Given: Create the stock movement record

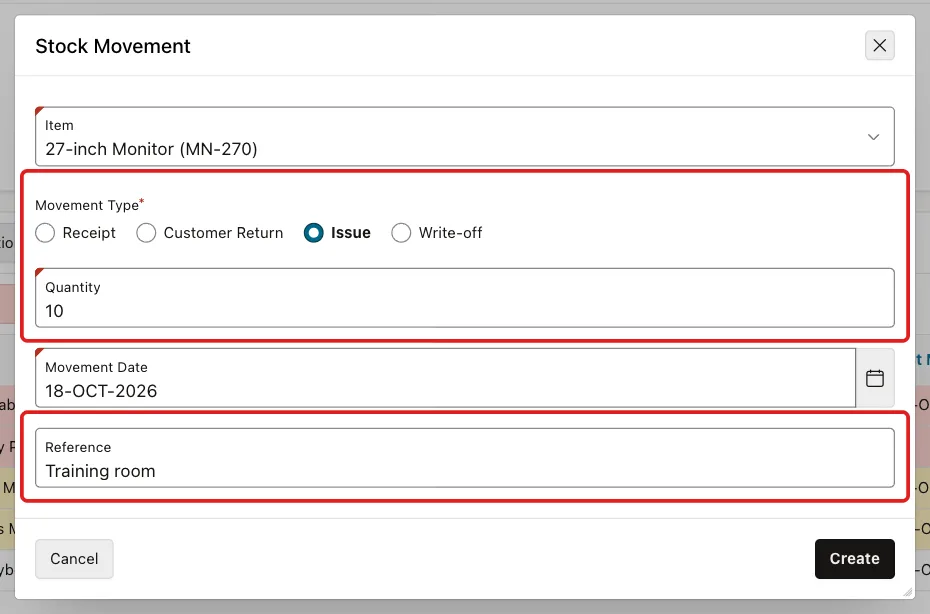Looking at the screenshot, I should pyautogui.click(x=854, y=559).
